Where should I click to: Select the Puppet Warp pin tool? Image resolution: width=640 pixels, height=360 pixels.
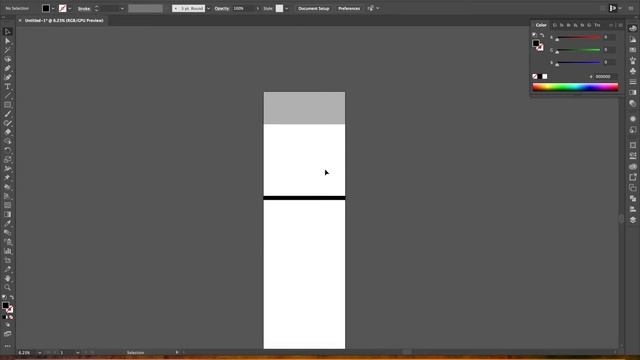[7, 178]
